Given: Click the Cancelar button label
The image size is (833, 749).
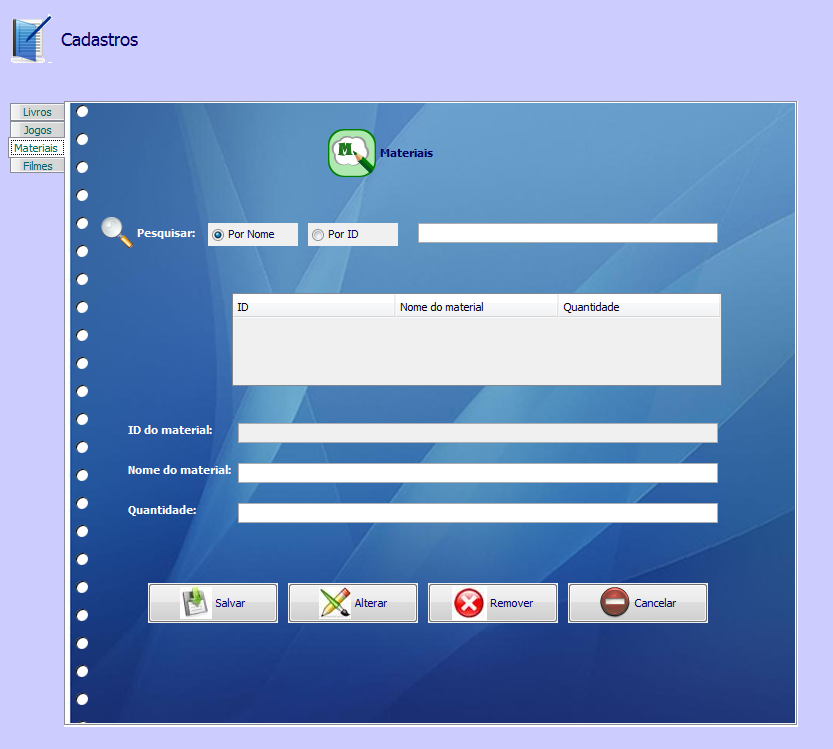Looking at the screenshot, I should (x=655, y=603).
